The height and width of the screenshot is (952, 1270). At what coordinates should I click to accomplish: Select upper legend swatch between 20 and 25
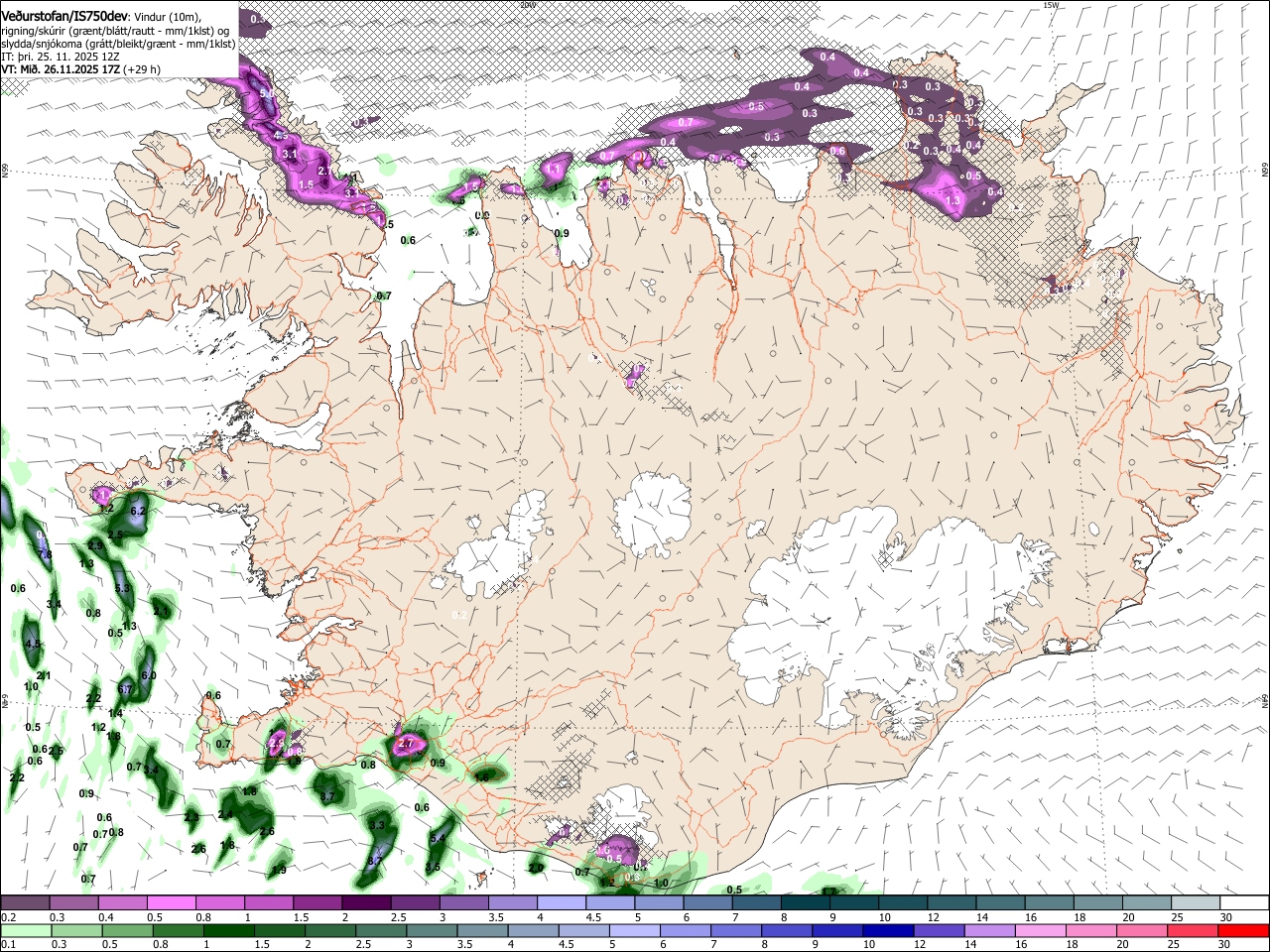pyautogui.click(x=1147, y=903)
